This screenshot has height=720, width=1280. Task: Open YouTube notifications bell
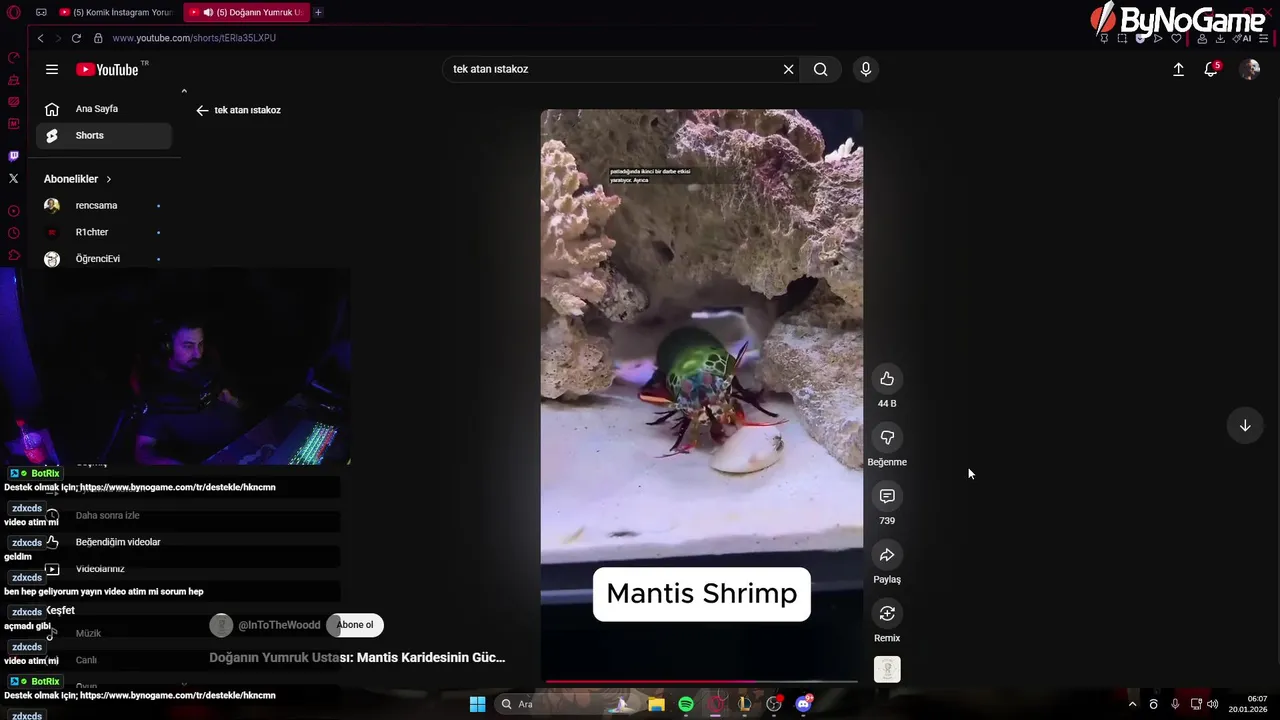1211,69
